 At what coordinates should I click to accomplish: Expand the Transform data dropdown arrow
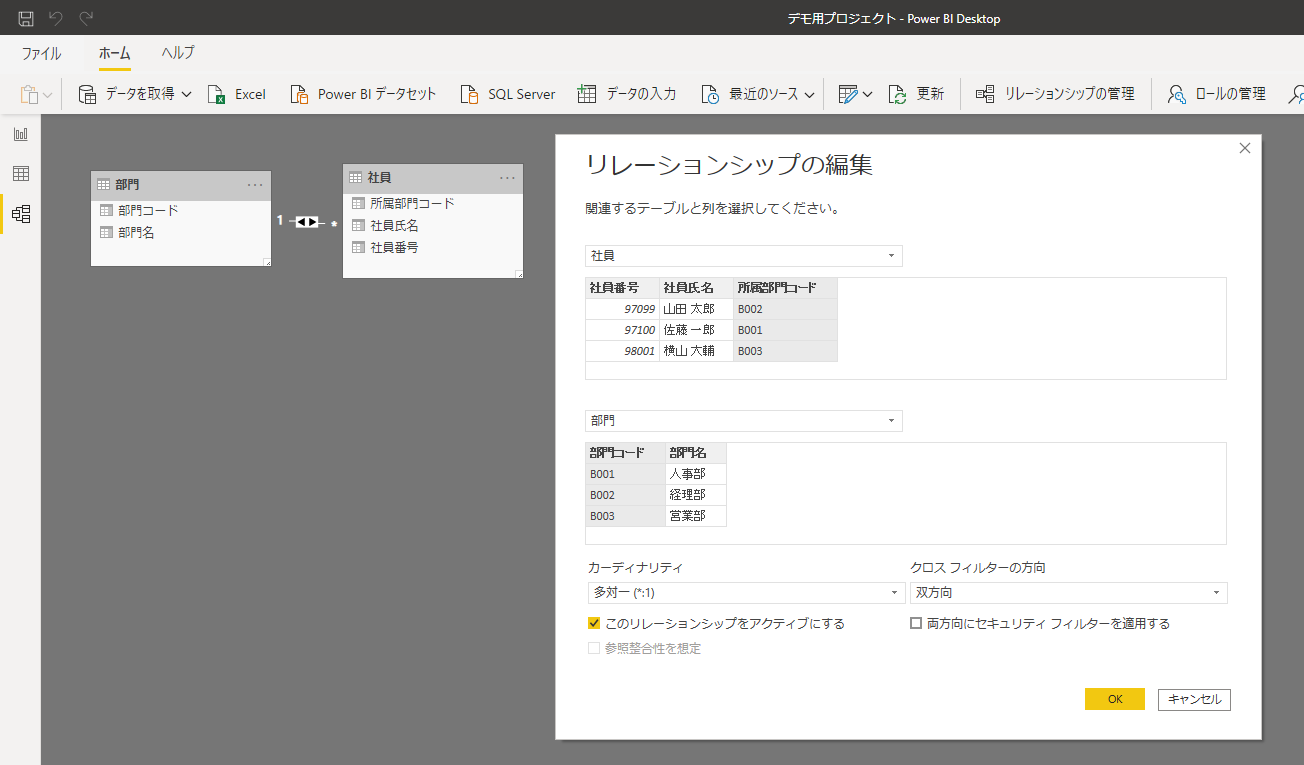point(867,94)
